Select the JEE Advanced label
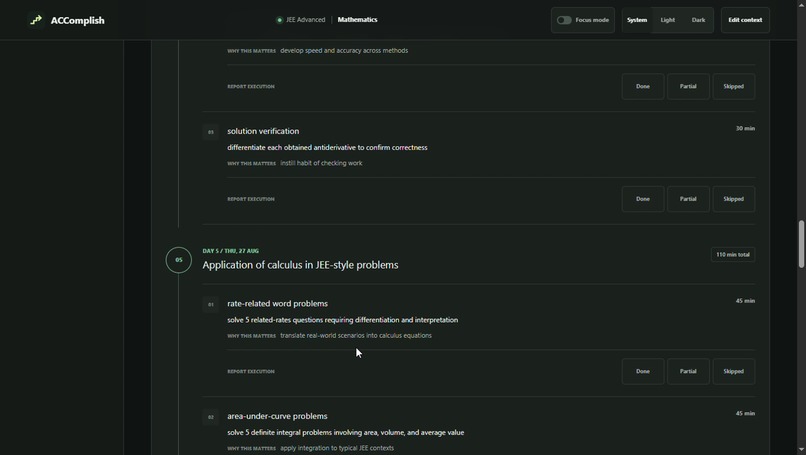Viewport: 806px width, 455px height. coord(305,20)
